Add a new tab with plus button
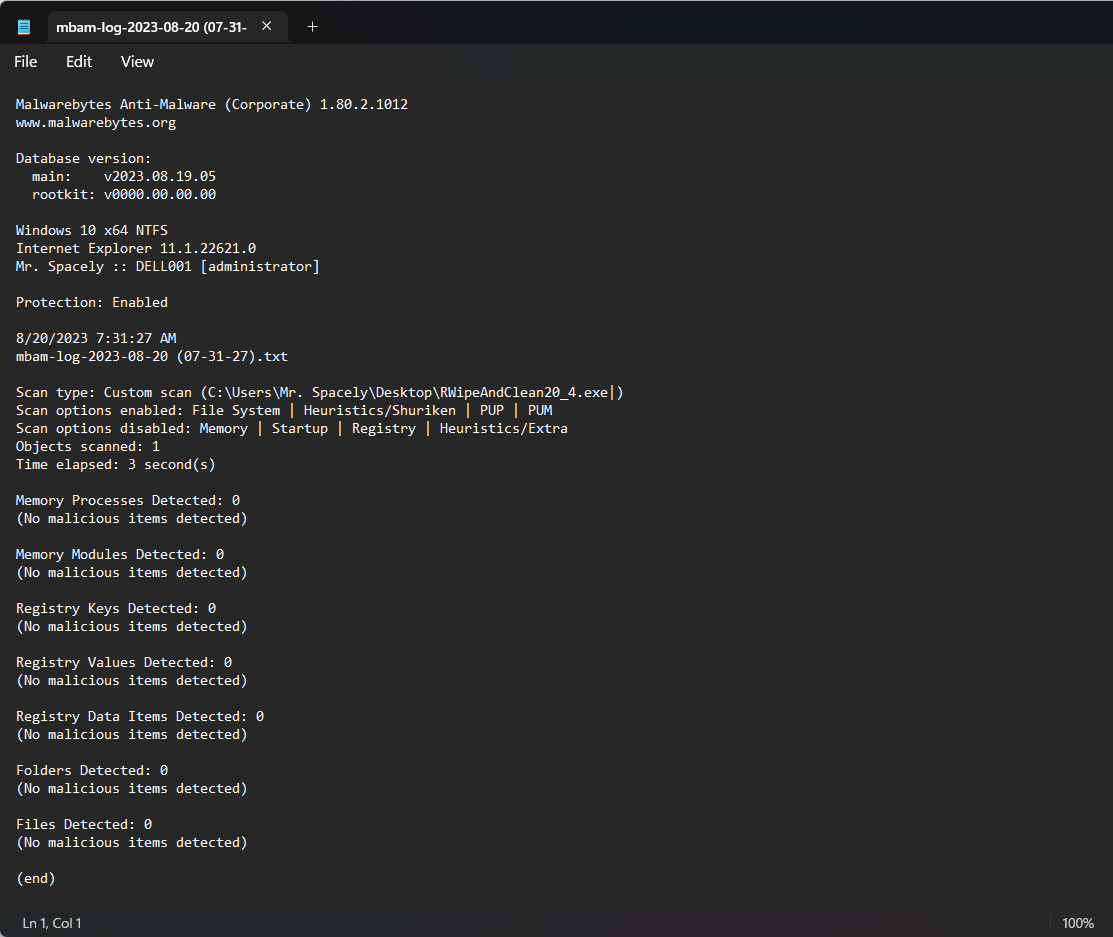1113x937 pixels. (x=312, y=27)
